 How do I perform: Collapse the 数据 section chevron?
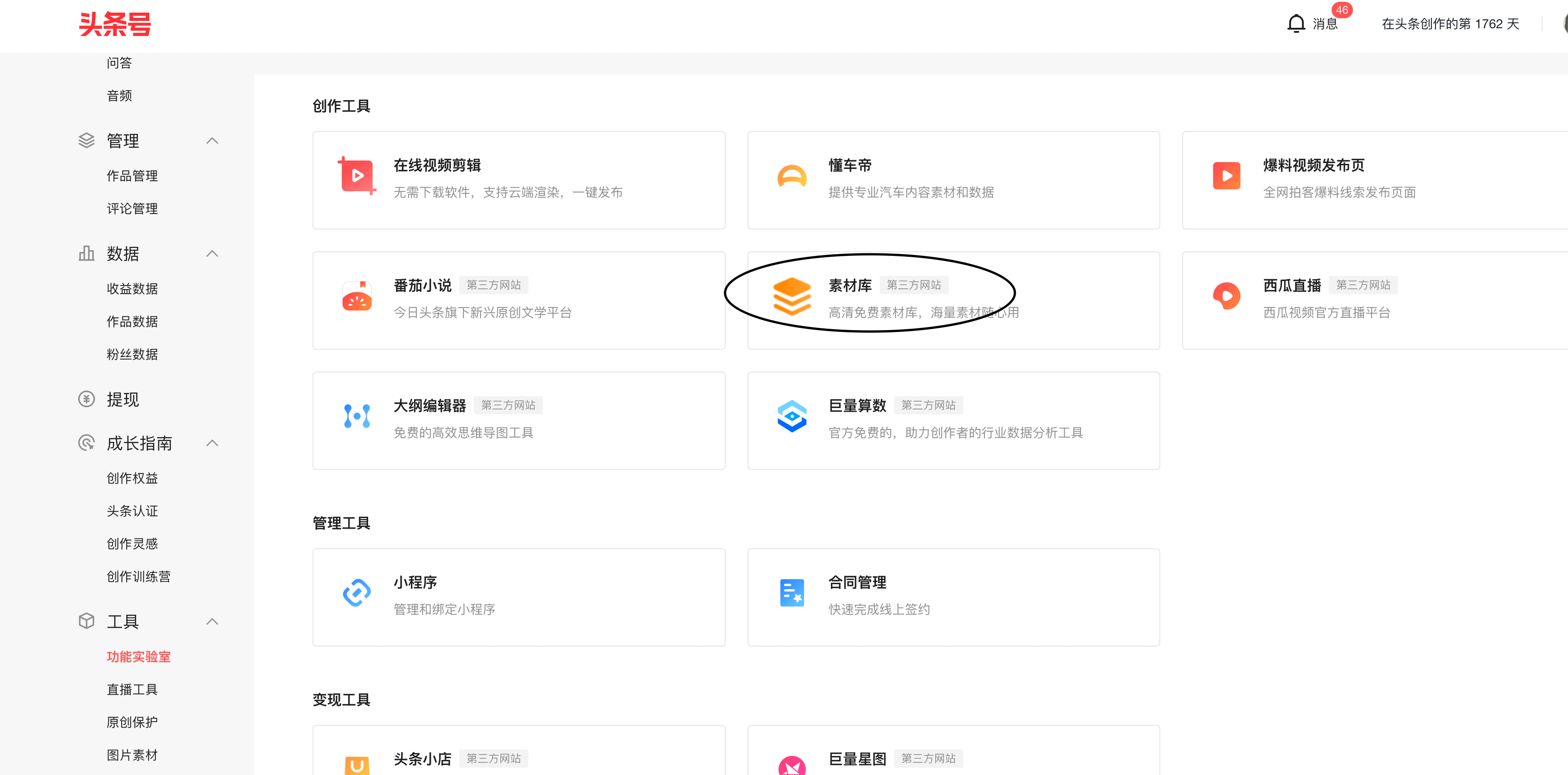212,253
